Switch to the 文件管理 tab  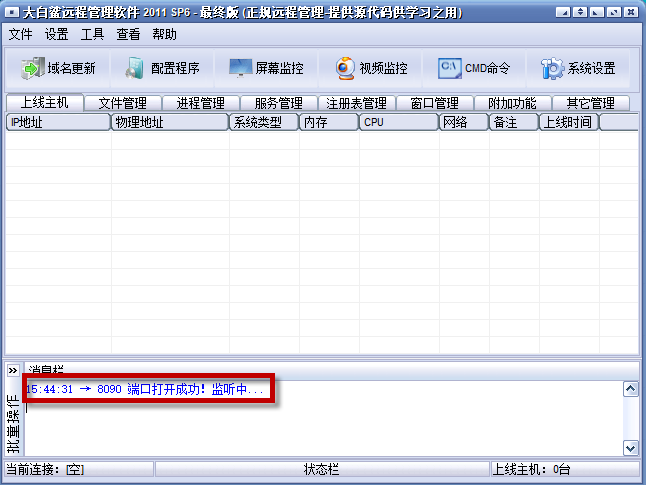click(122, 103)
